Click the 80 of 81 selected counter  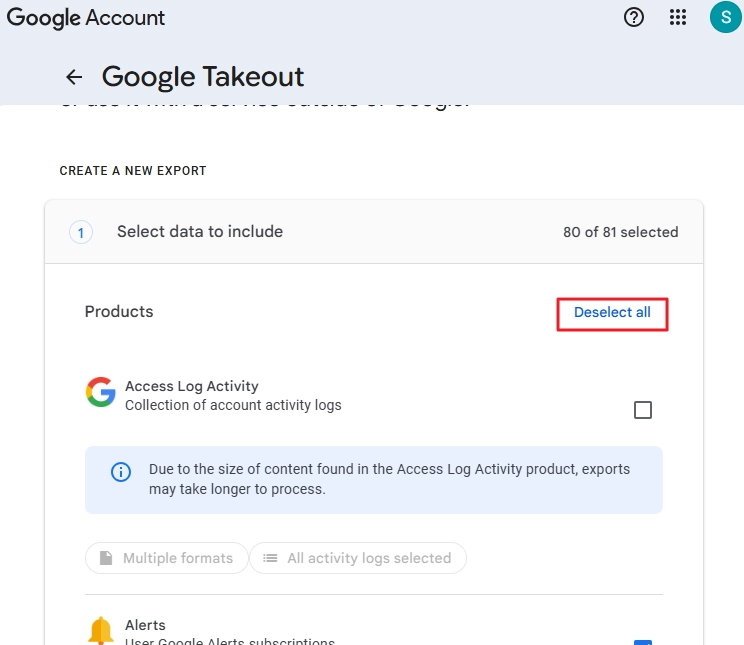tap(621, 232)
